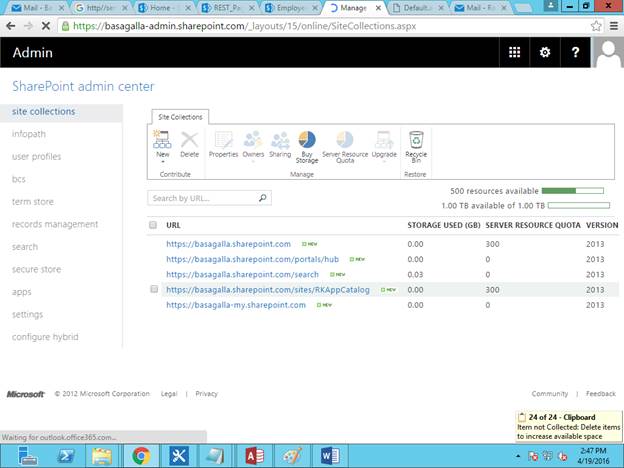Open Server Resource Quota
This screenshot has width=624, height=468.
(345, 147)
